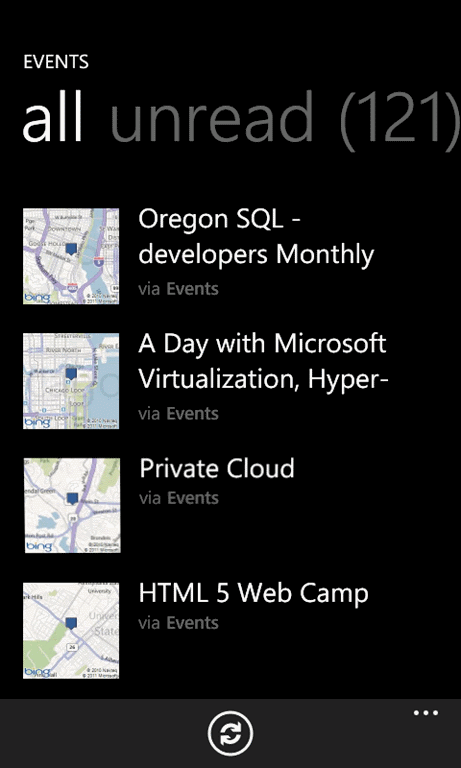Image resolution: width=461 pixels, height=768 pixels.
Task: Click the bing logo on Private Cloud map
Action: pyautogui.click(x=38, y=547)
